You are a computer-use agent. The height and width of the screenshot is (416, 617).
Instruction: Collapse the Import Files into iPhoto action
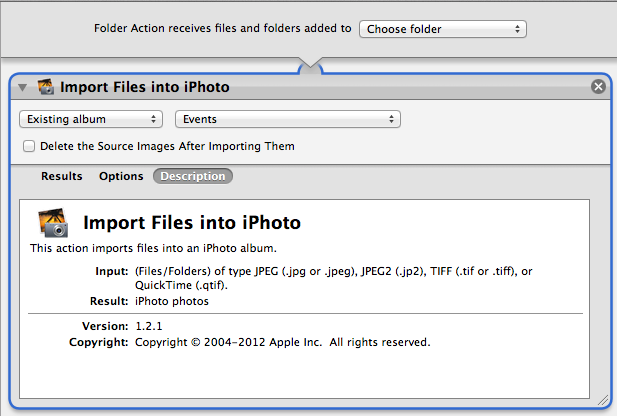tap(22, 87)
